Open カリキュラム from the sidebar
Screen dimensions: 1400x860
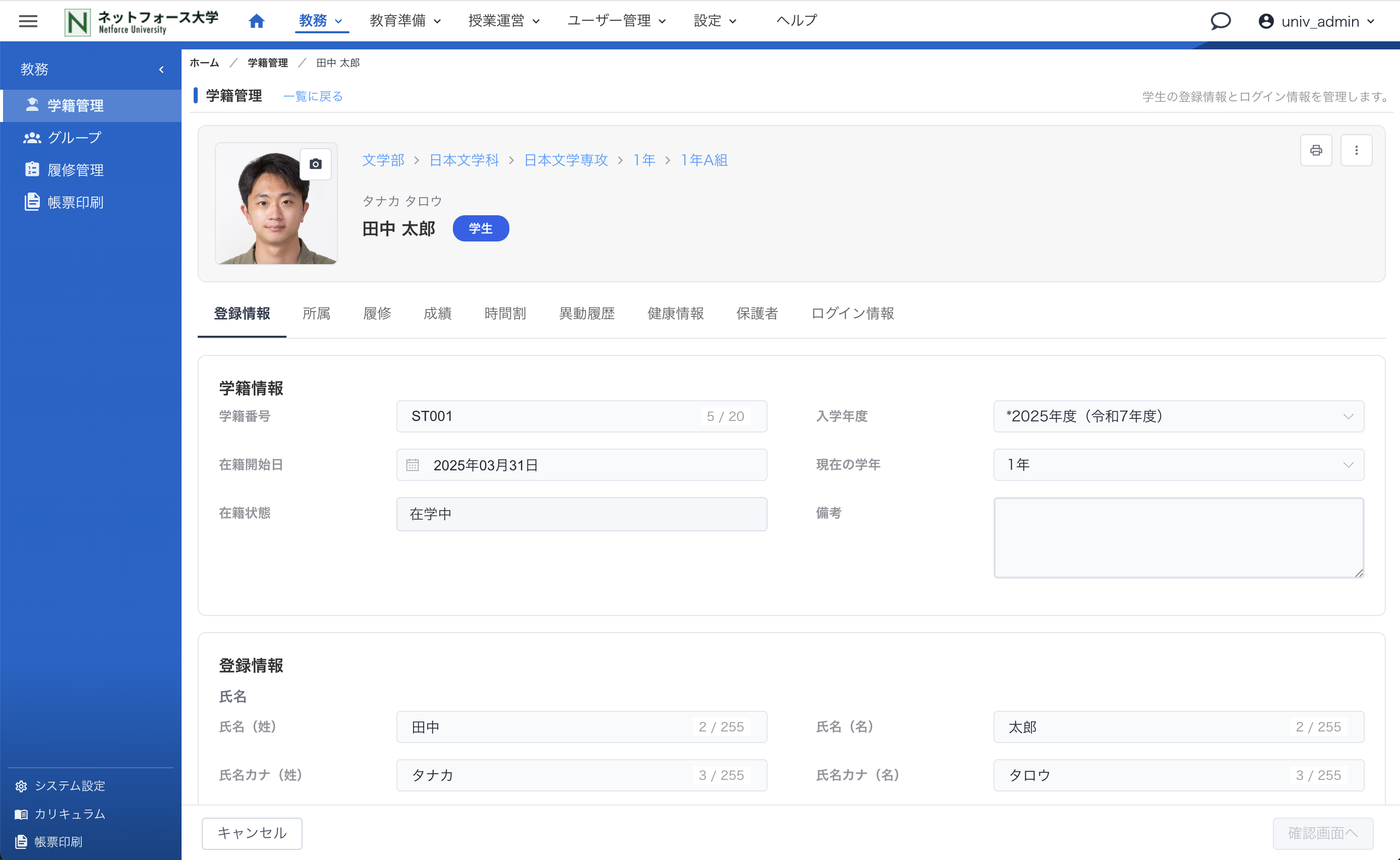(x=70, y=813)
